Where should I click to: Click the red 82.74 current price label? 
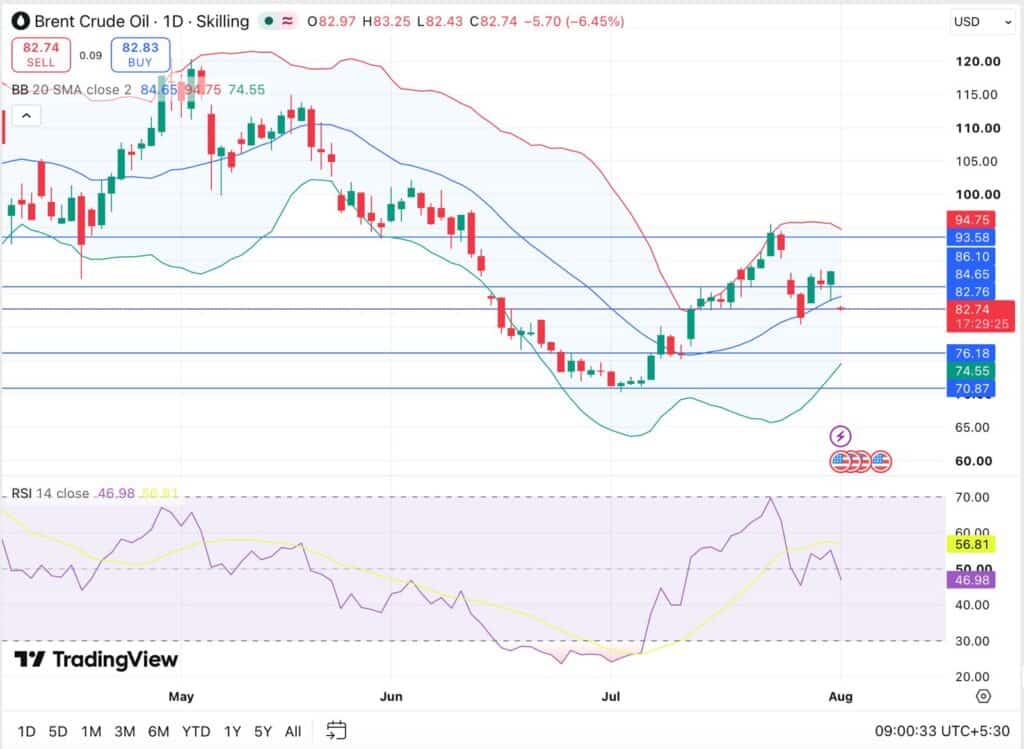(972, 310)
